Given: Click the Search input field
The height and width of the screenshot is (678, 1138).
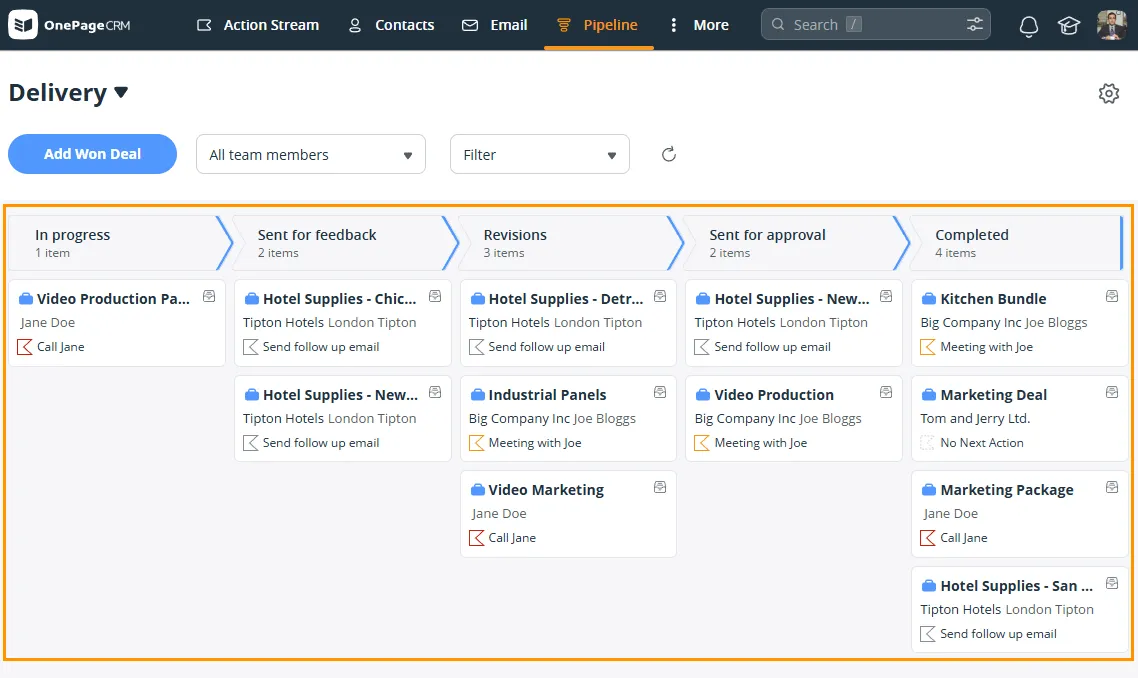Looking at the screenshot, I should tap(875, 25).
